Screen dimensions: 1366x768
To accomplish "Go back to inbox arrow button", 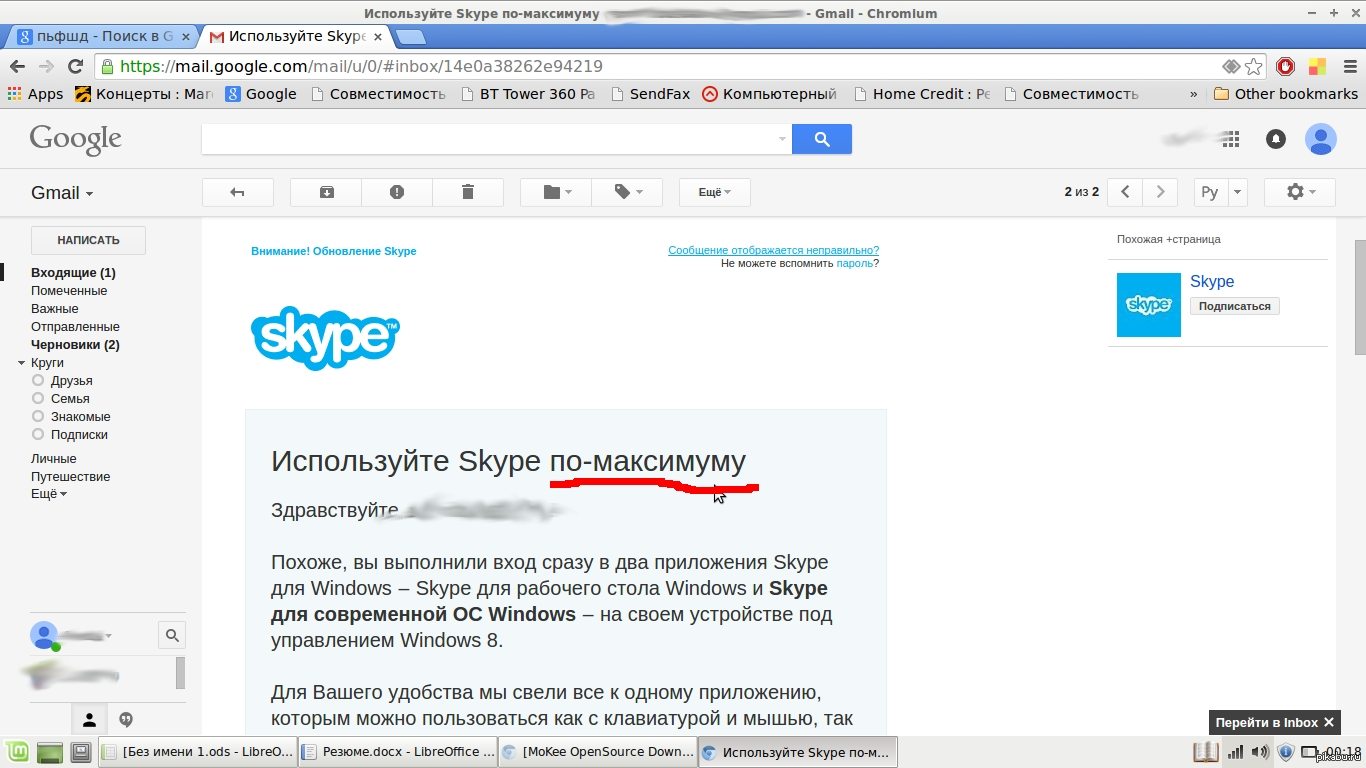I will 237,192.
